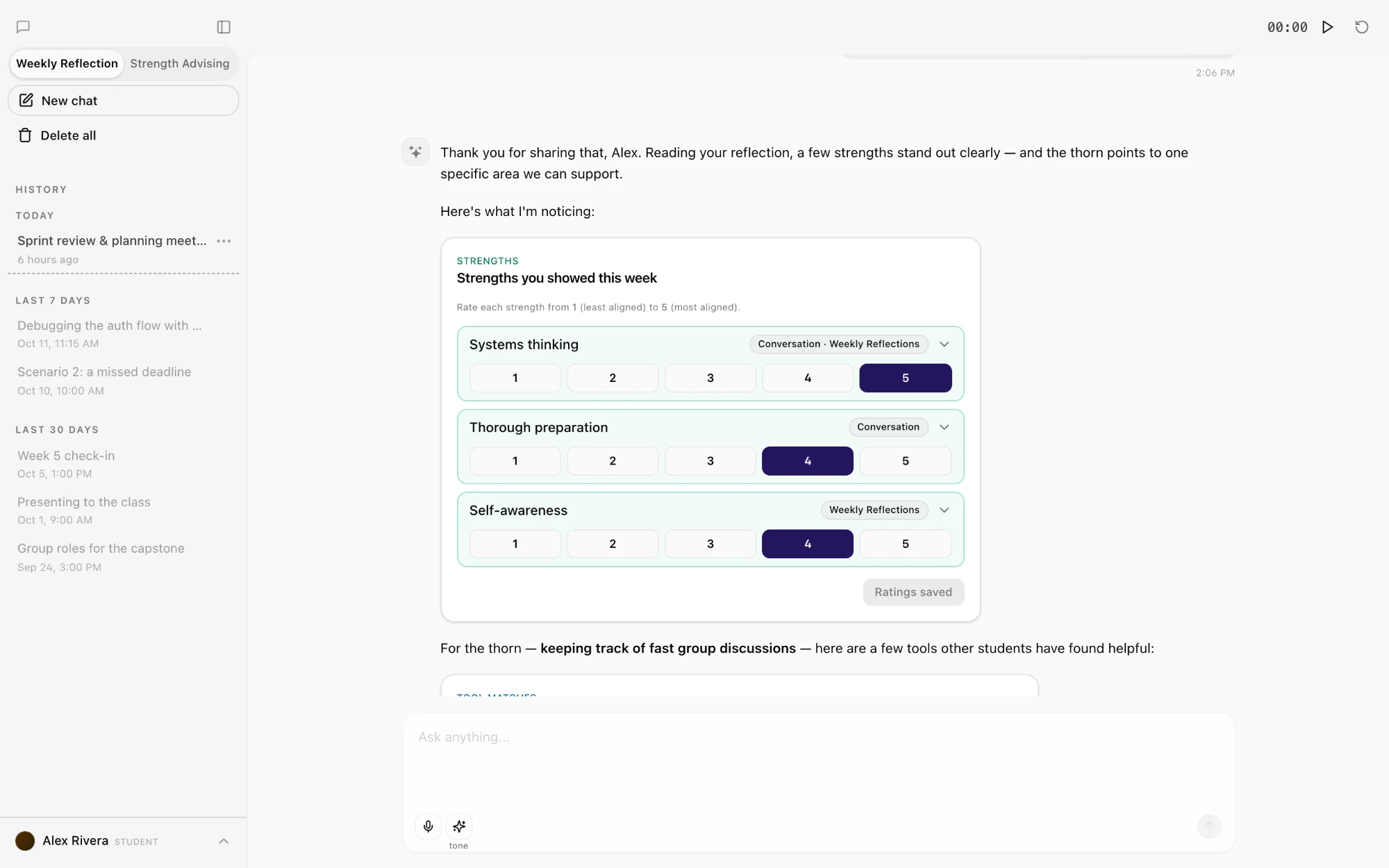Open the Alex Rivera account menu chevron
Viewport: 1389px width, 868px height.
[224, 841]
